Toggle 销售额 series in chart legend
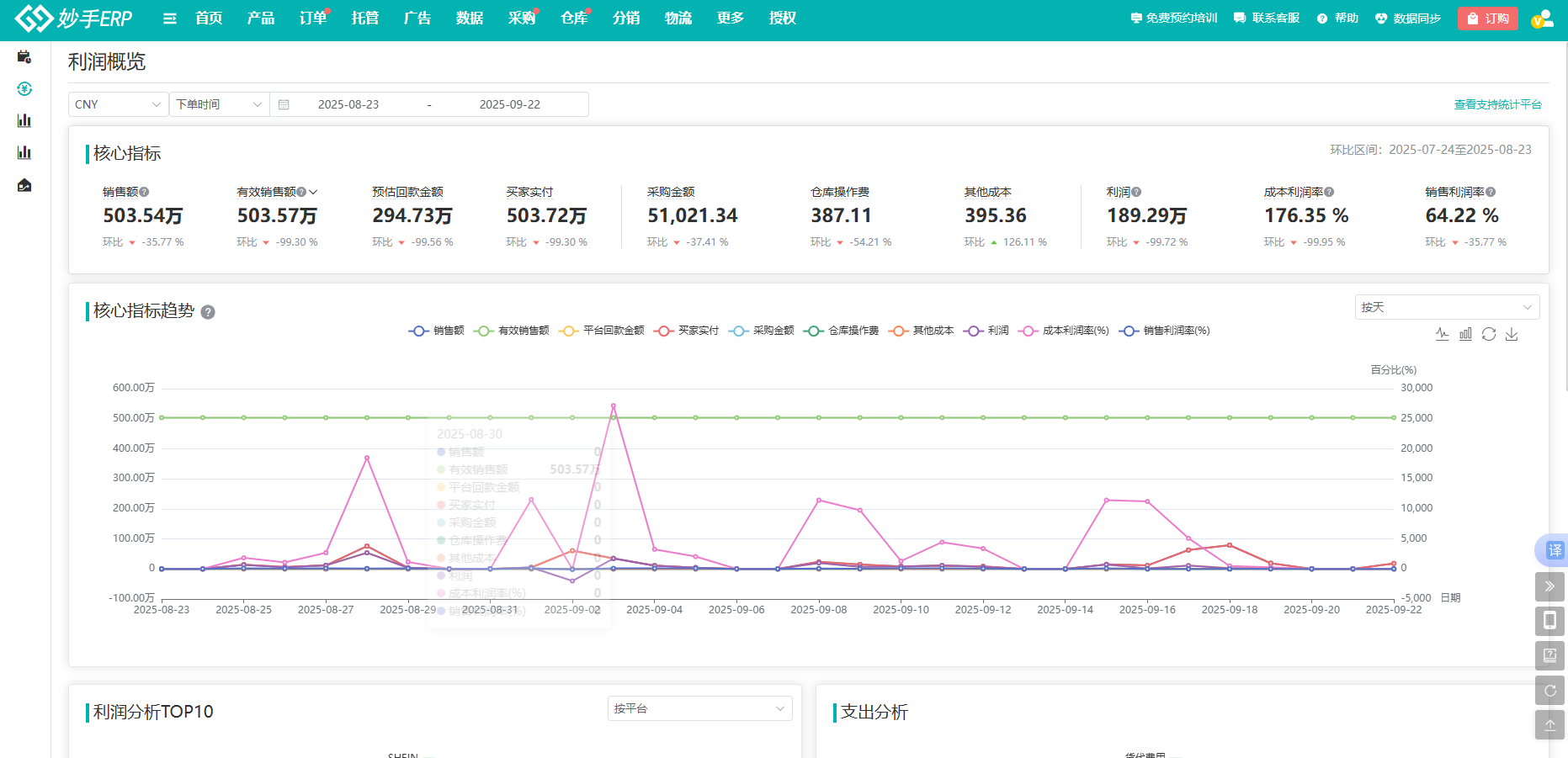Image resolution: width=1568 pixels, height=758 pixels. point(437,331)
